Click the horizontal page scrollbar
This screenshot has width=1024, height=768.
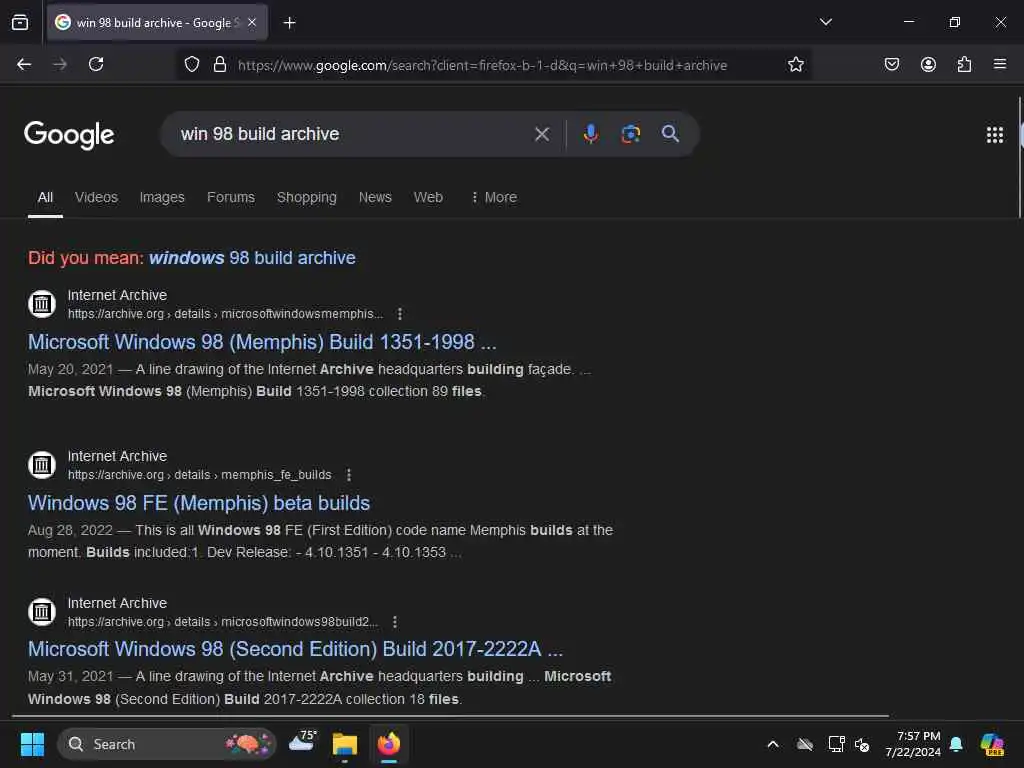[451, 716]
